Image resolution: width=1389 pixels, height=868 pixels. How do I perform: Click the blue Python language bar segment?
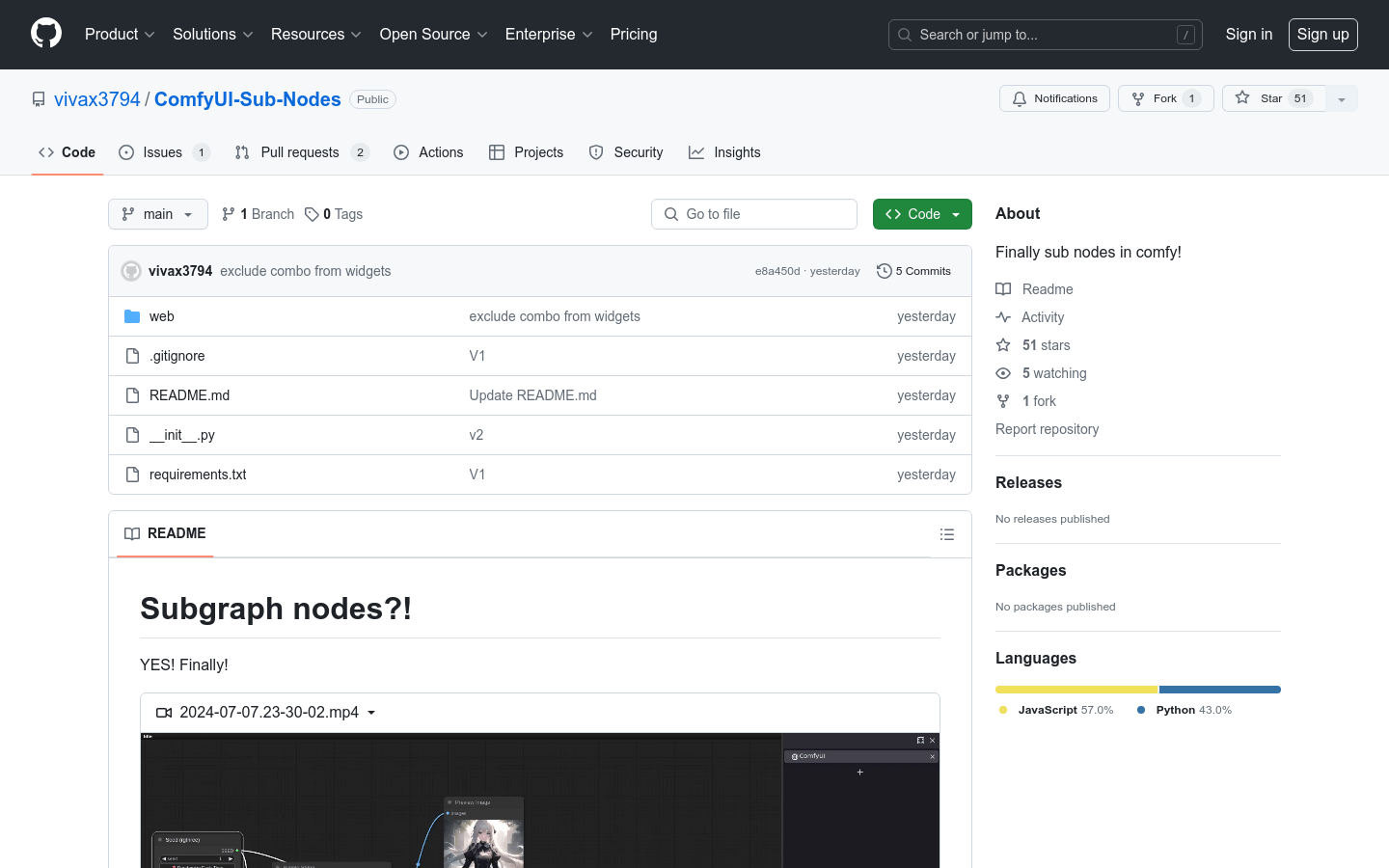(1220, 690)
